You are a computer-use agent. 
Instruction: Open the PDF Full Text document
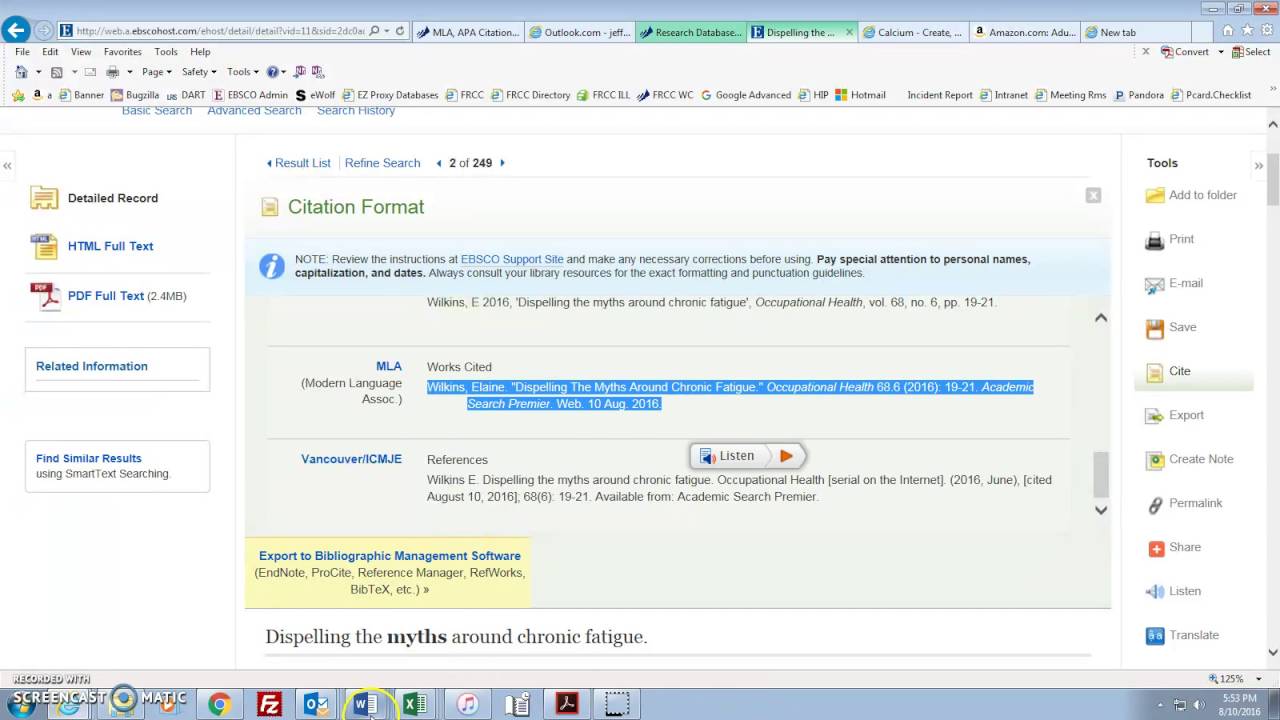tap(108, 296)
